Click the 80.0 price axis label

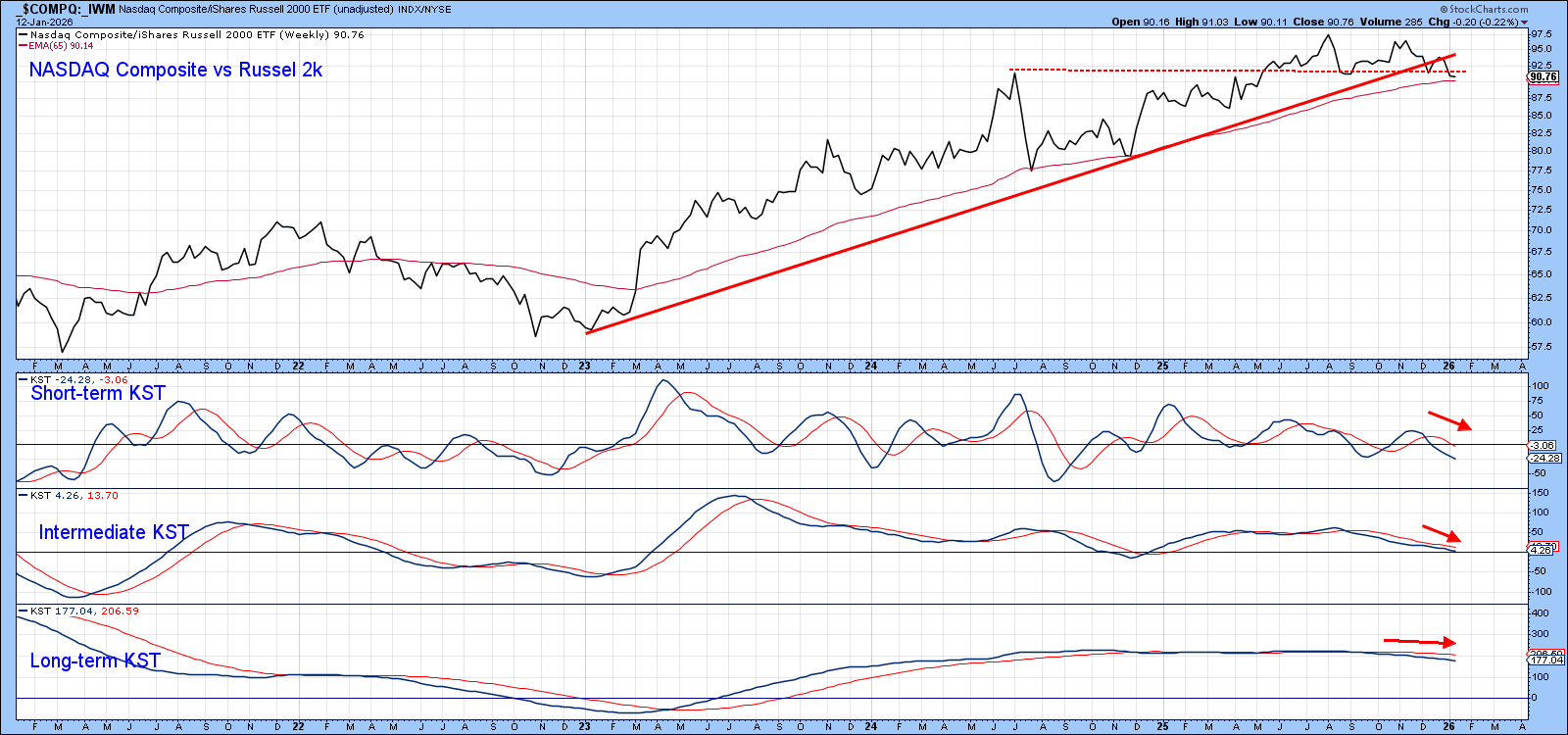(1542, 151)
